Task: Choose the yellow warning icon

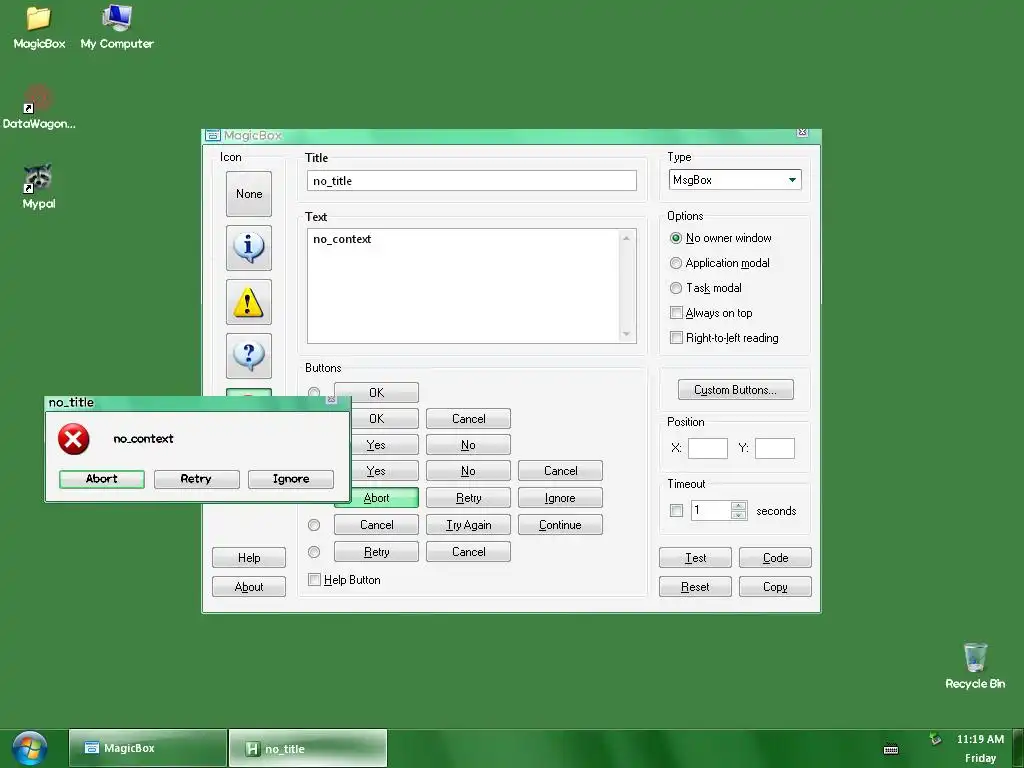Action: 249,302
